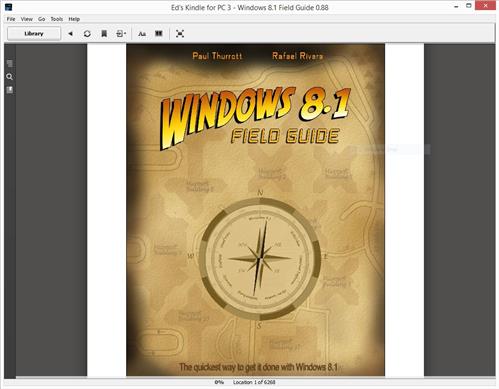Return to the Library
This screenshot has width=499, height=389.
pyautogui.click(x=34, y=34)
